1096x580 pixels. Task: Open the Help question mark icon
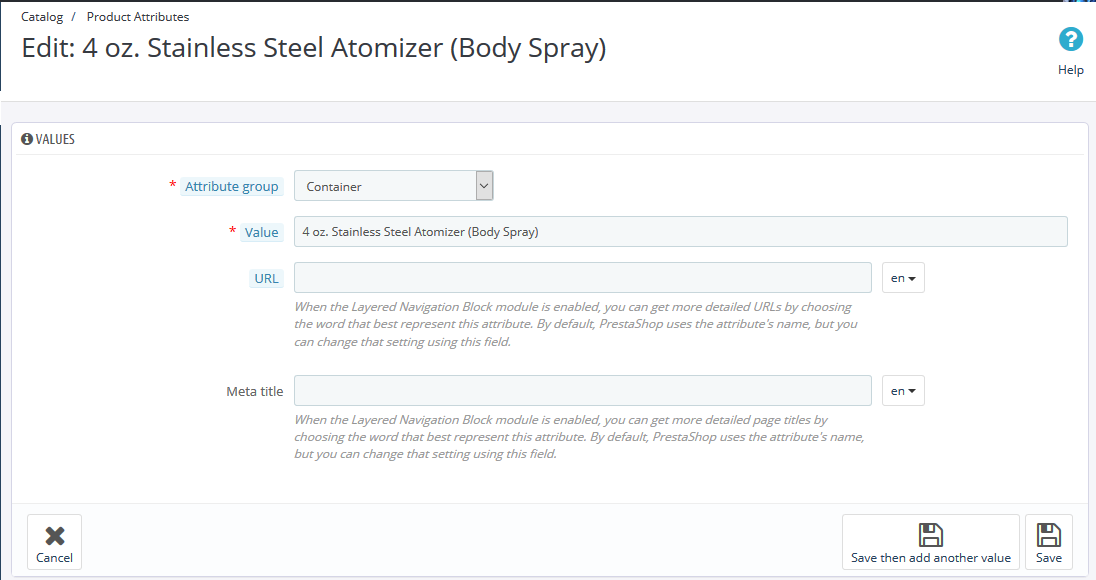(x=1071, y=40)
